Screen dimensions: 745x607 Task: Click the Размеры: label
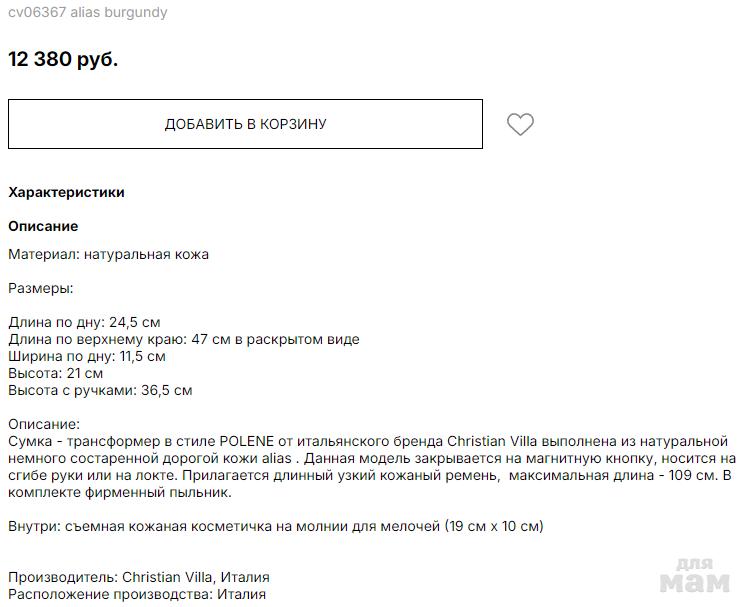pyautogui.click(x=41, y=288)
